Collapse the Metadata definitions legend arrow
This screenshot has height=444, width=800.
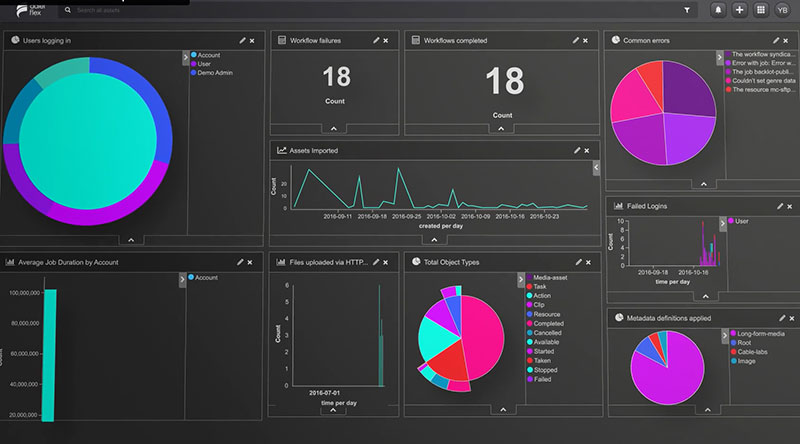[x=724, y=336]
